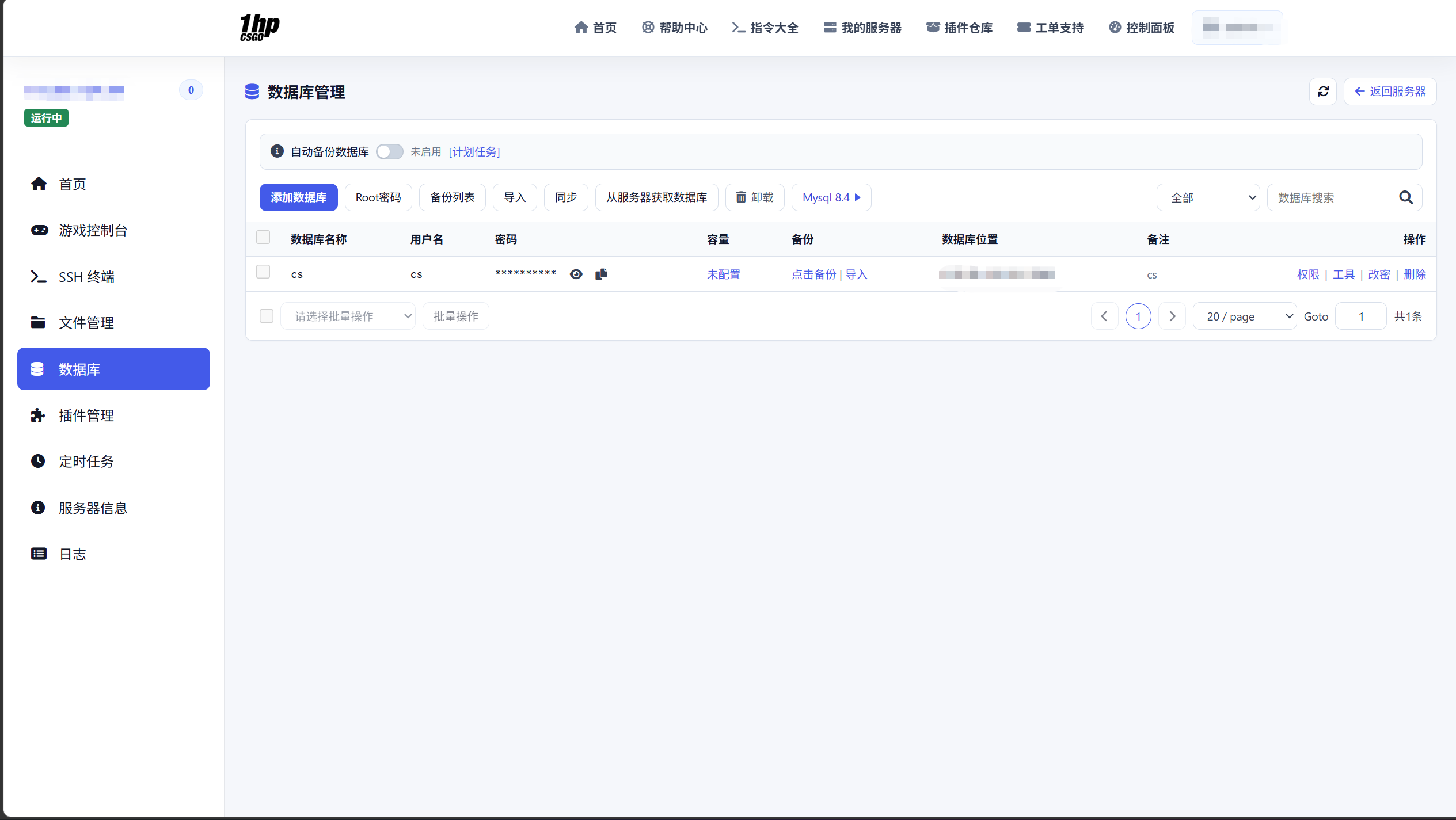Open 插件仓库 in the top navigation

tap(959, 28)
